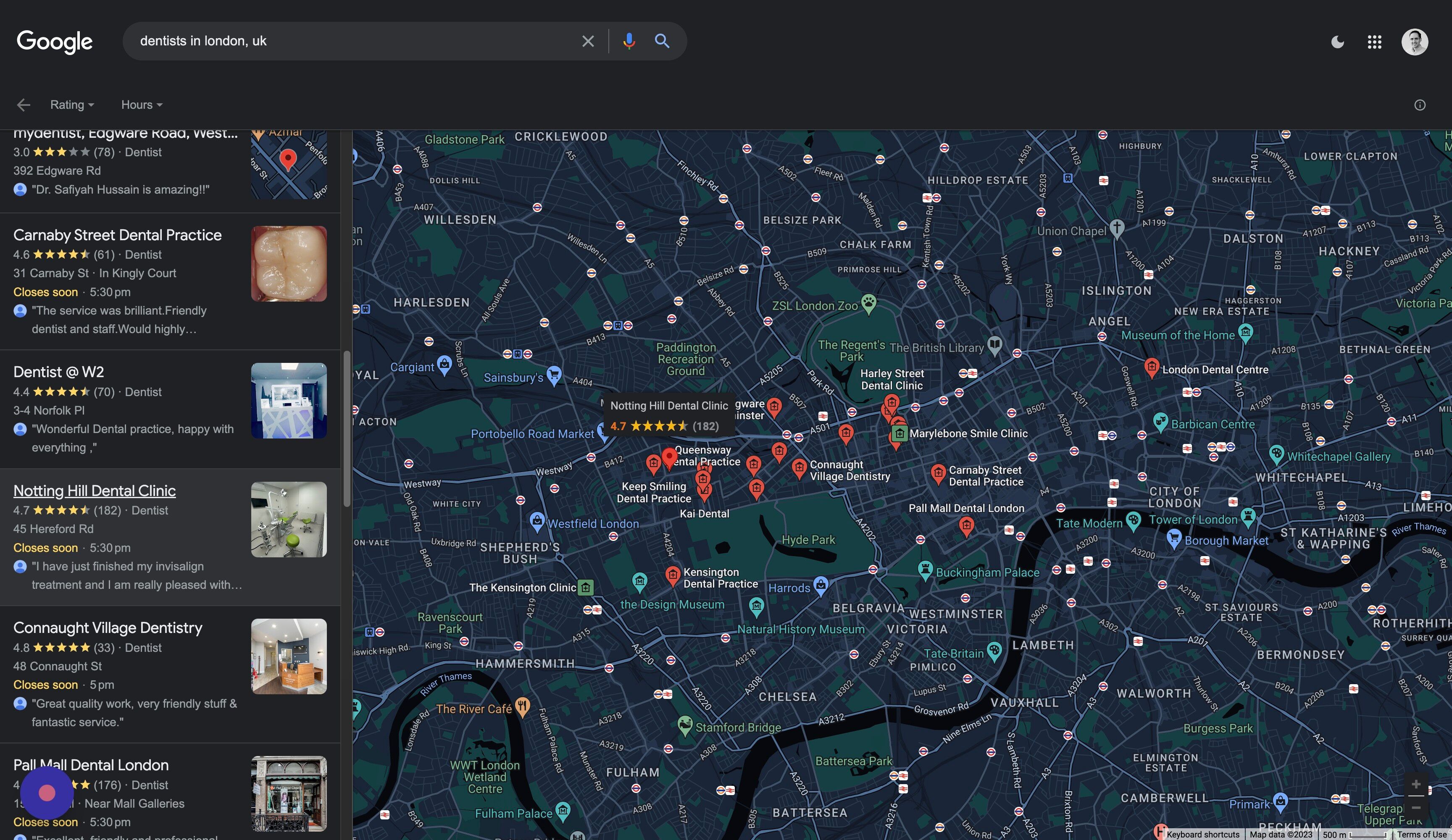This screenshot has width=1452, height=840.
Task: Open Notting Hill Dental Clinic listing title
Action: (95, 491)
